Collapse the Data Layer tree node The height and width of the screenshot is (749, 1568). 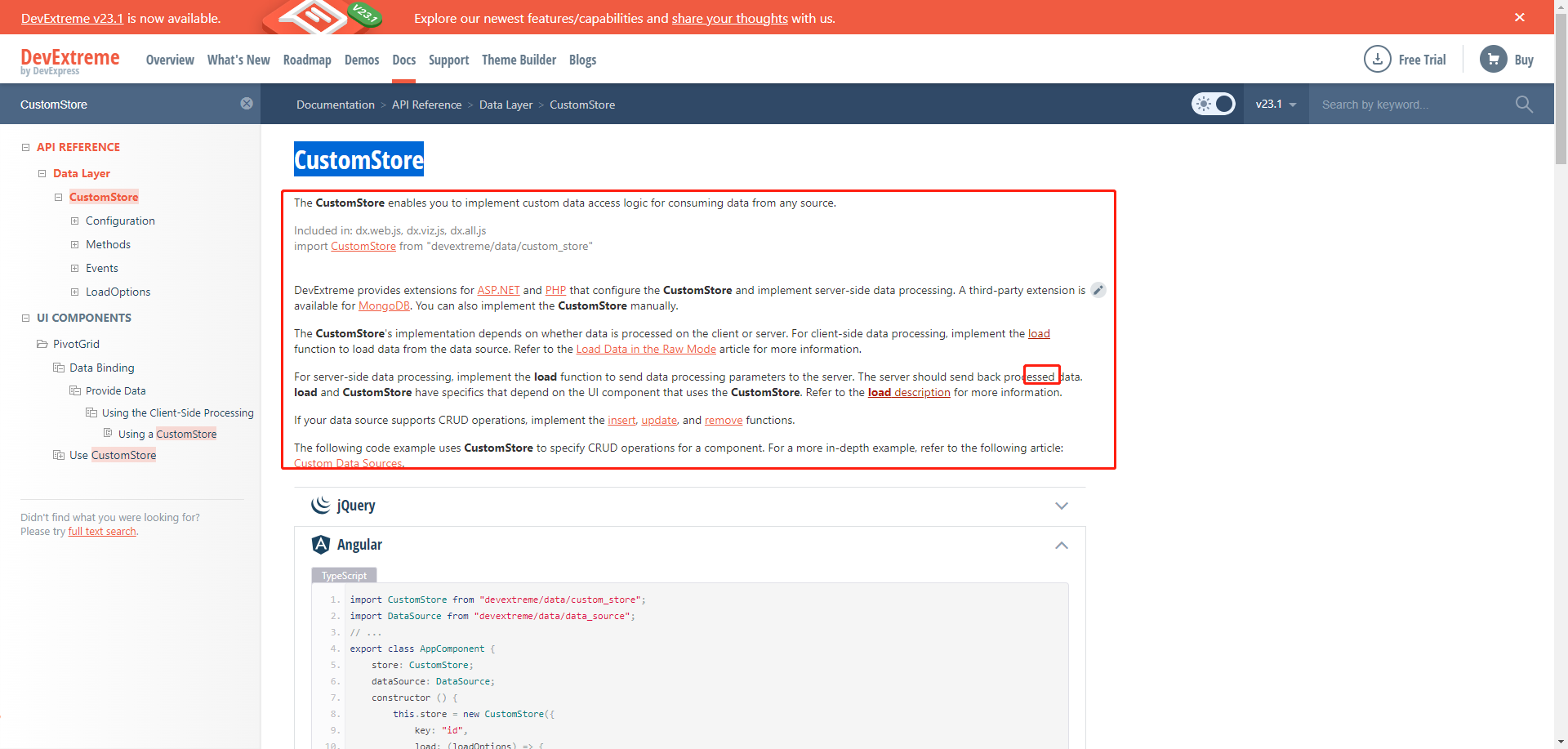42,173
